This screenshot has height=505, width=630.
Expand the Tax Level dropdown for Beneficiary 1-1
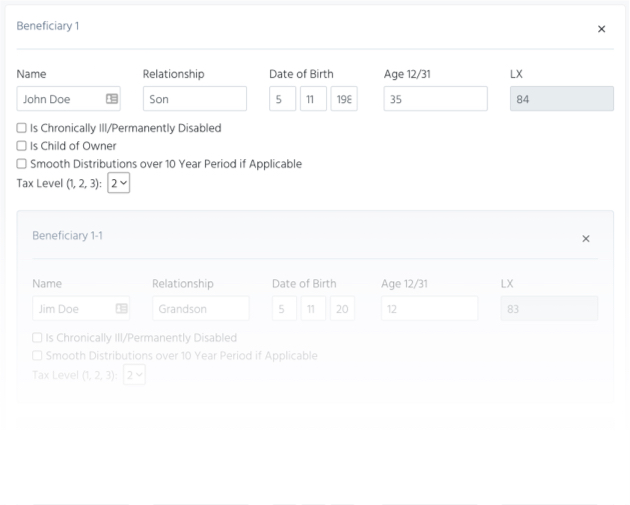pyautogui.click(x=134, y=374)
